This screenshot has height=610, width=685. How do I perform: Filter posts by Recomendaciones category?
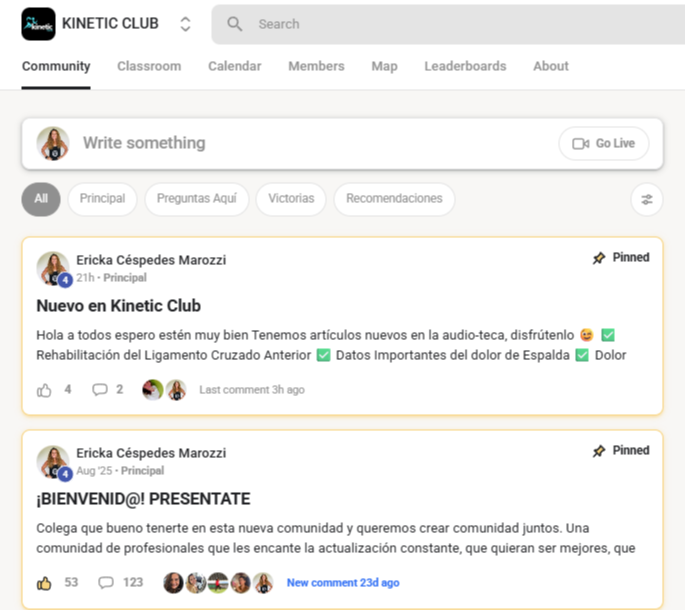click(394, 199)
